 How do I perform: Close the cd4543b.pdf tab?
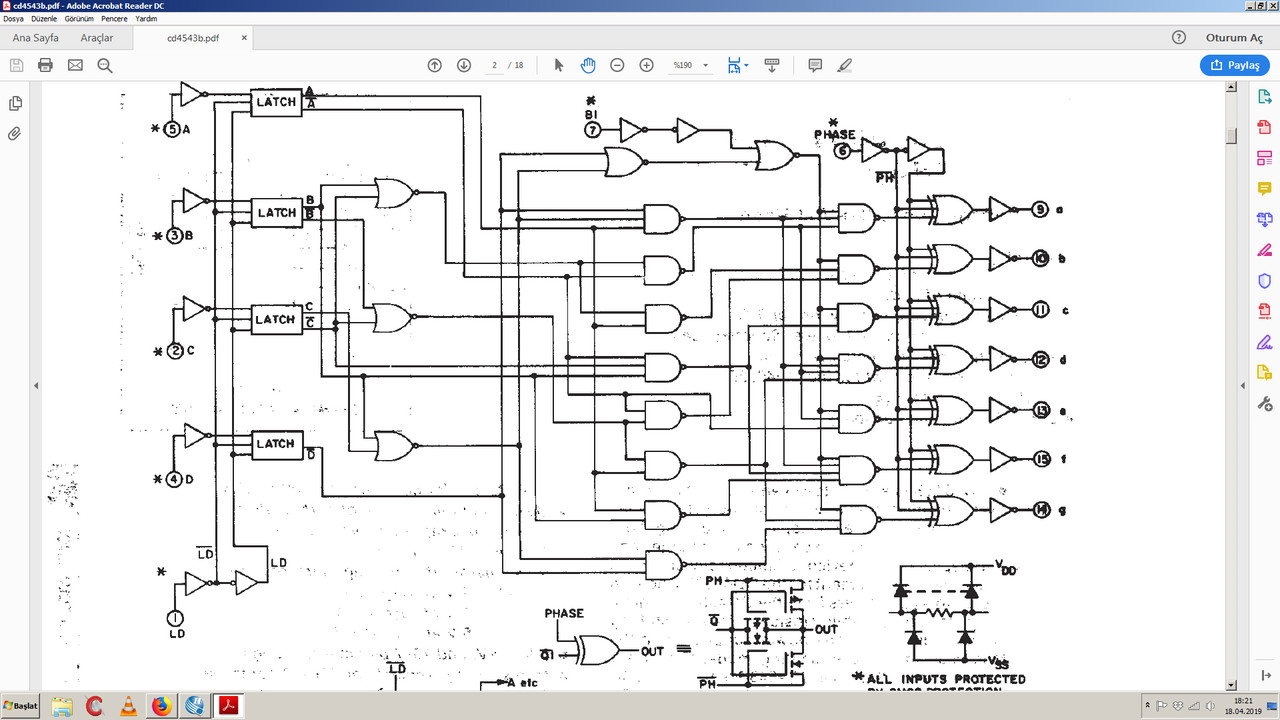click(244, 38)
